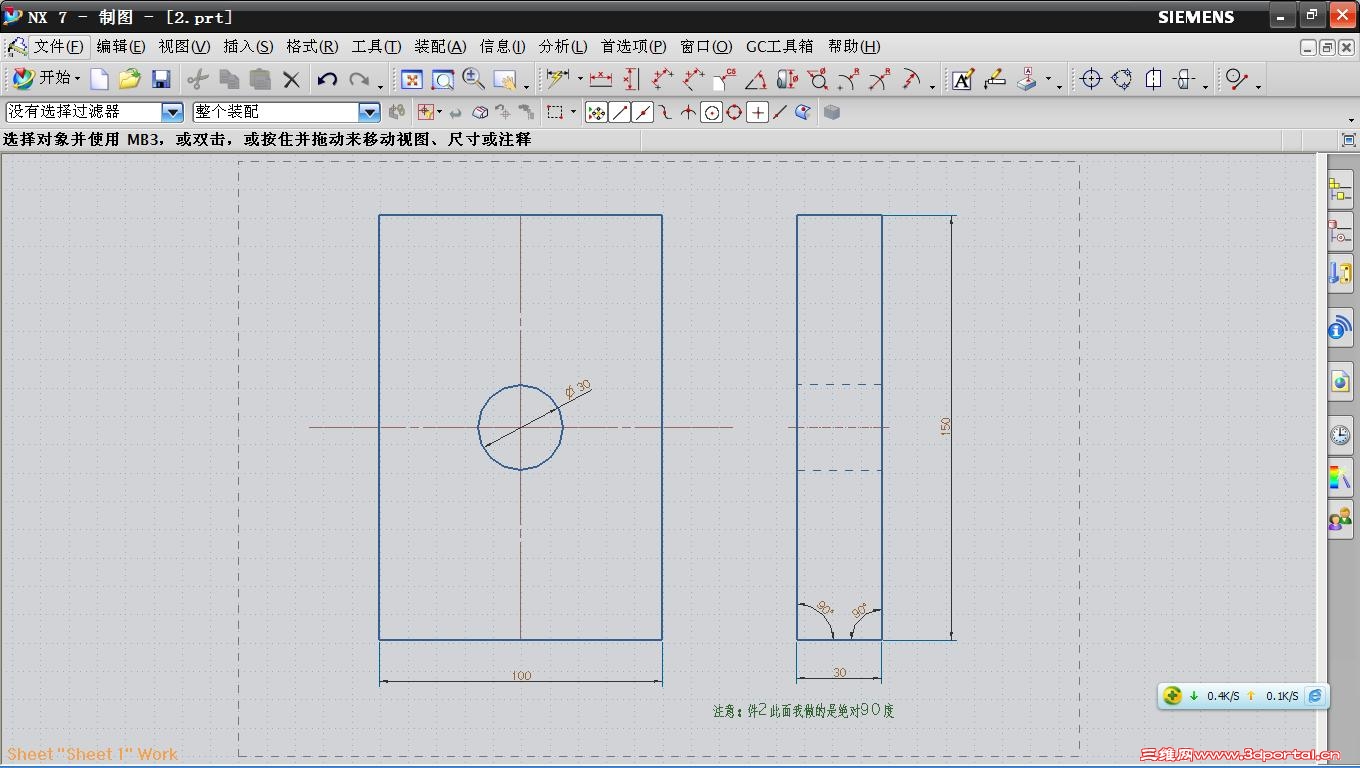Toggle the Control Point snap
Image resolution: width=1360 pixels, height=768 pixels.
(x=665, y=112)
